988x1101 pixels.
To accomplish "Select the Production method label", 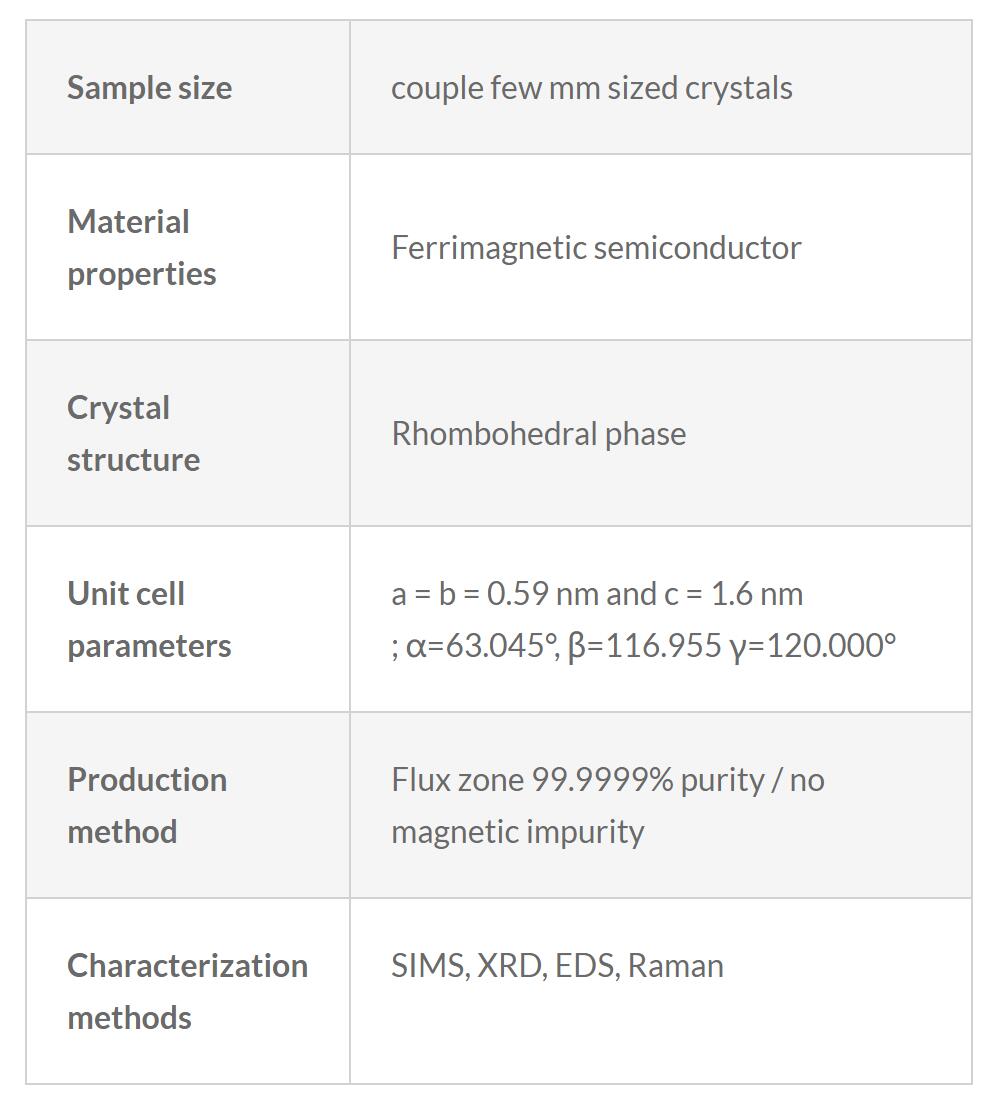I will click(x=147, y=805).
